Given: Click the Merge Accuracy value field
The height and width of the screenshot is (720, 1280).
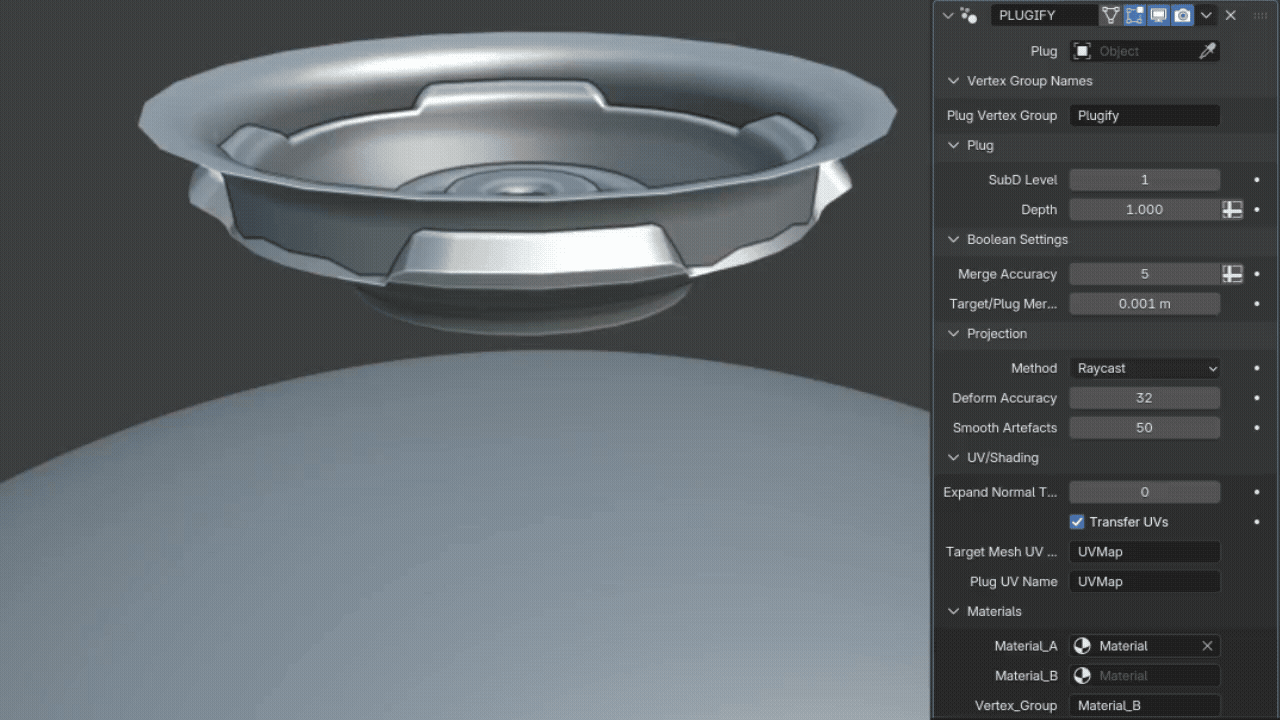Looking at the screenshot, I should point(1144,274).
